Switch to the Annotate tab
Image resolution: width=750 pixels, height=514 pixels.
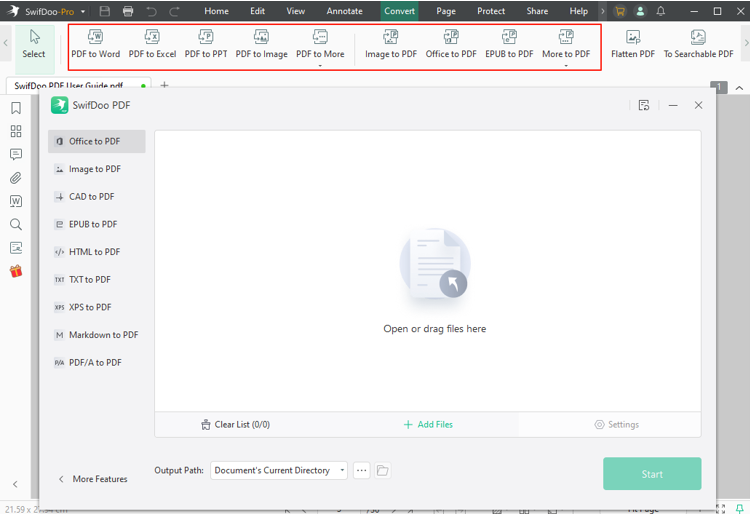[344, 11]
